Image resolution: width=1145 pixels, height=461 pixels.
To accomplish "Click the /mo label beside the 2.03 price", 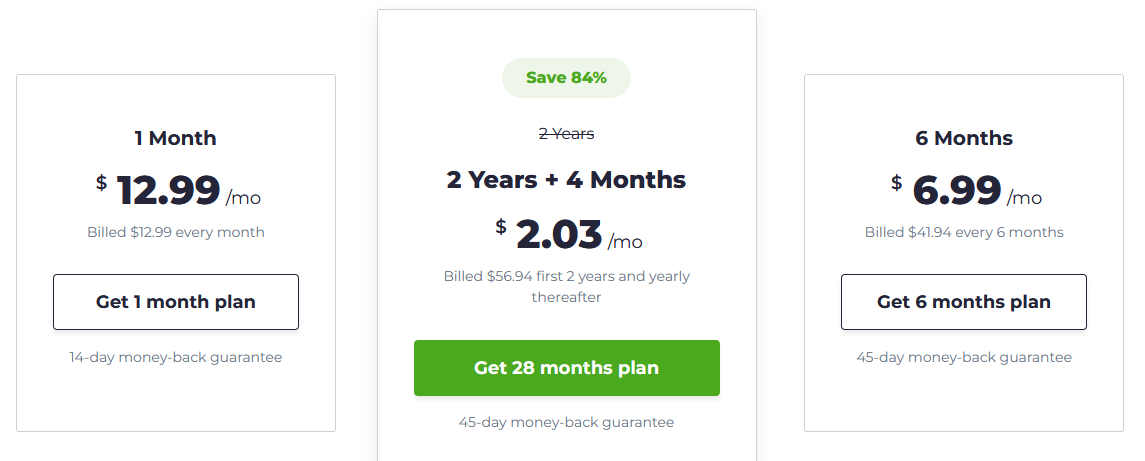I will point(625,242).
